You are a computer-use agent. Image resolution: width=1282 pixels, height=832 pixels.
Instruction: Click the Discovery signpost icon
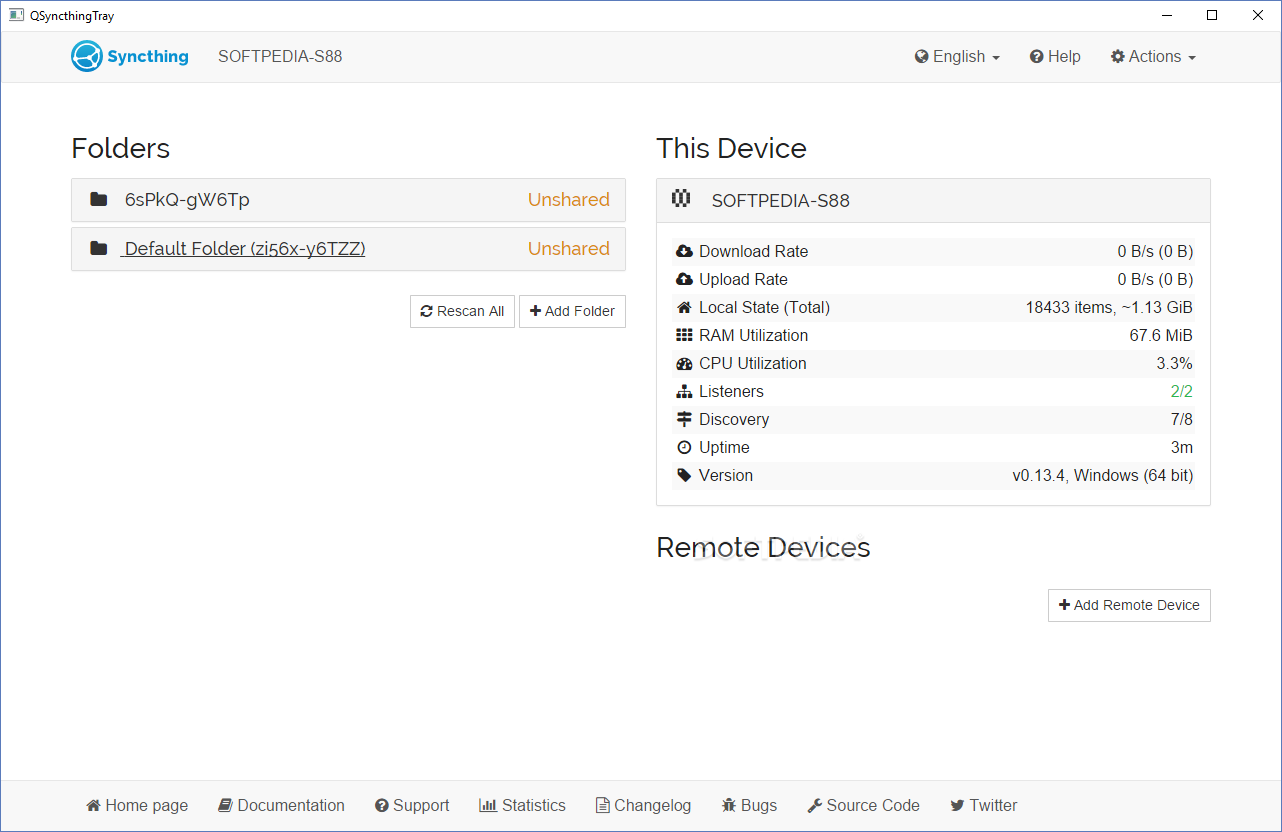pyautogui.click(x=684, y=419)
